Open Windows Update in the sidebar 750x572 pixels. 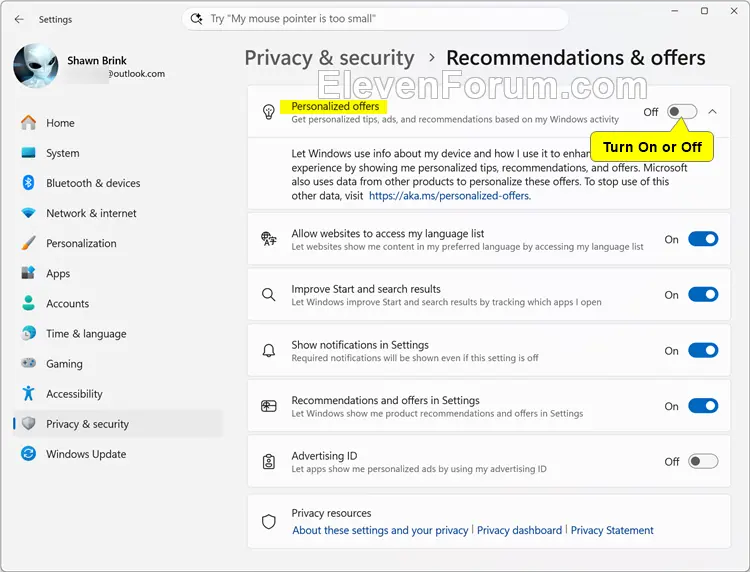(118, 454)
